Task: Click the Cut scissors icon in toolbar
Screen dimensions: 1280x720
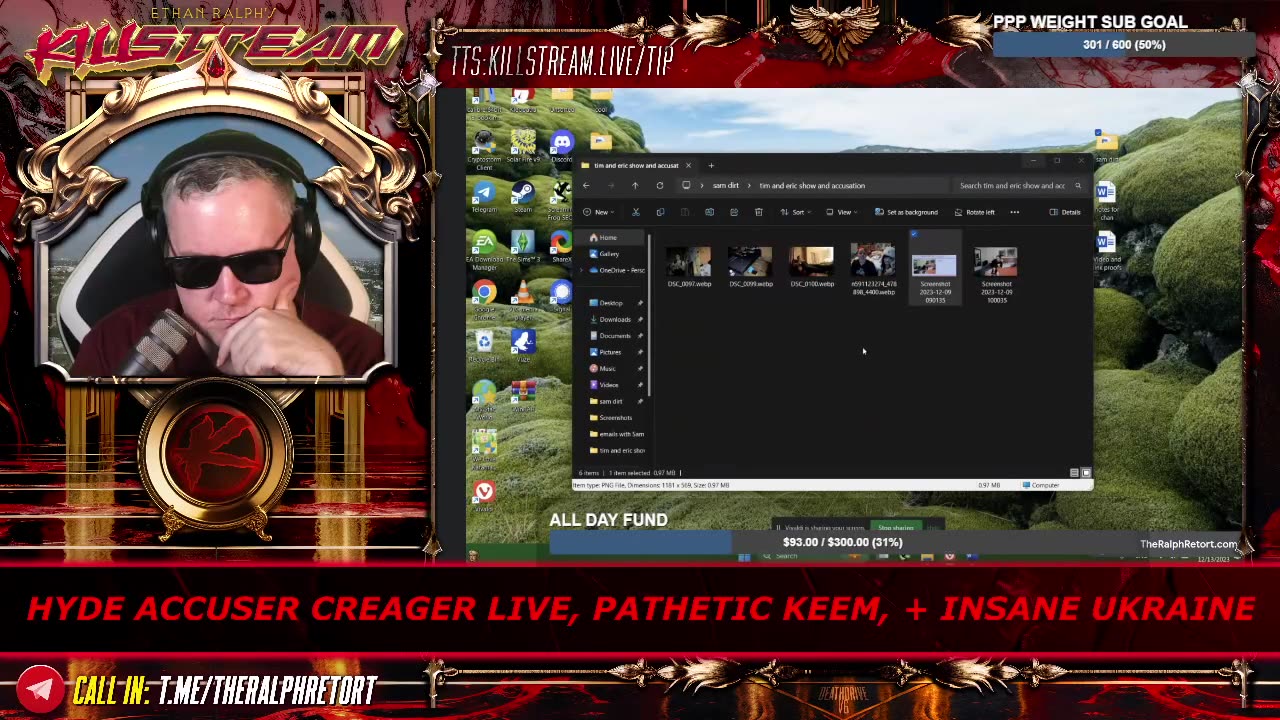Action: point(635,212)
